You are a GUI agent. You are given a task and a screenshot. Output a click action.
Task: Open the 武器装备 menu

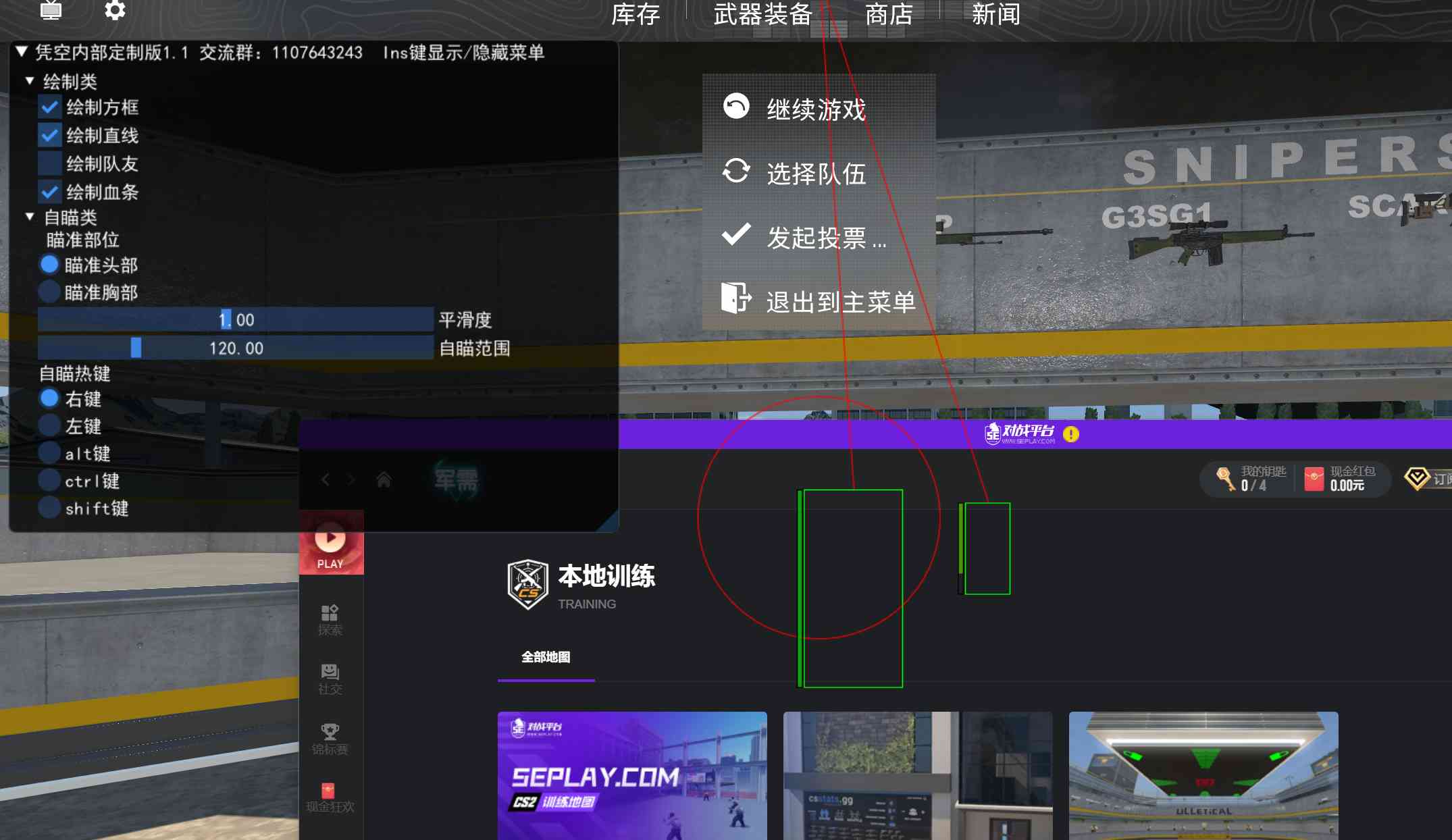tap(762, 14)
